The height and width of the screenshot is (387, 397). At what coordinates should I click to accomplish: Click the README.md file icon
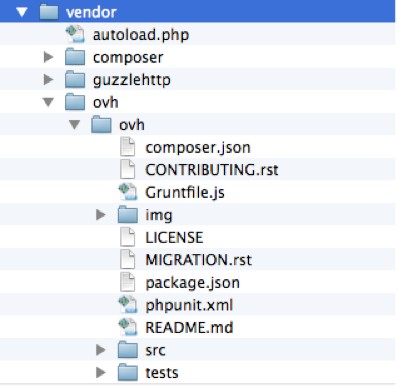click(x=128, y=327)
